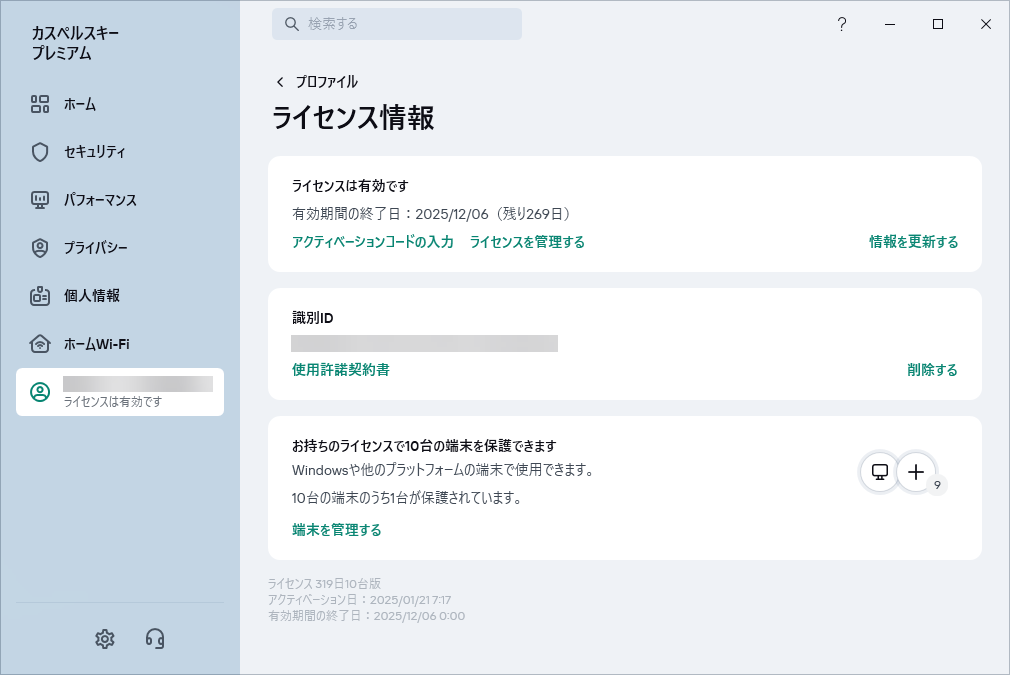The image size is (1010, 675).
Task: Open help with question mark icon
Action: (842, 24)
